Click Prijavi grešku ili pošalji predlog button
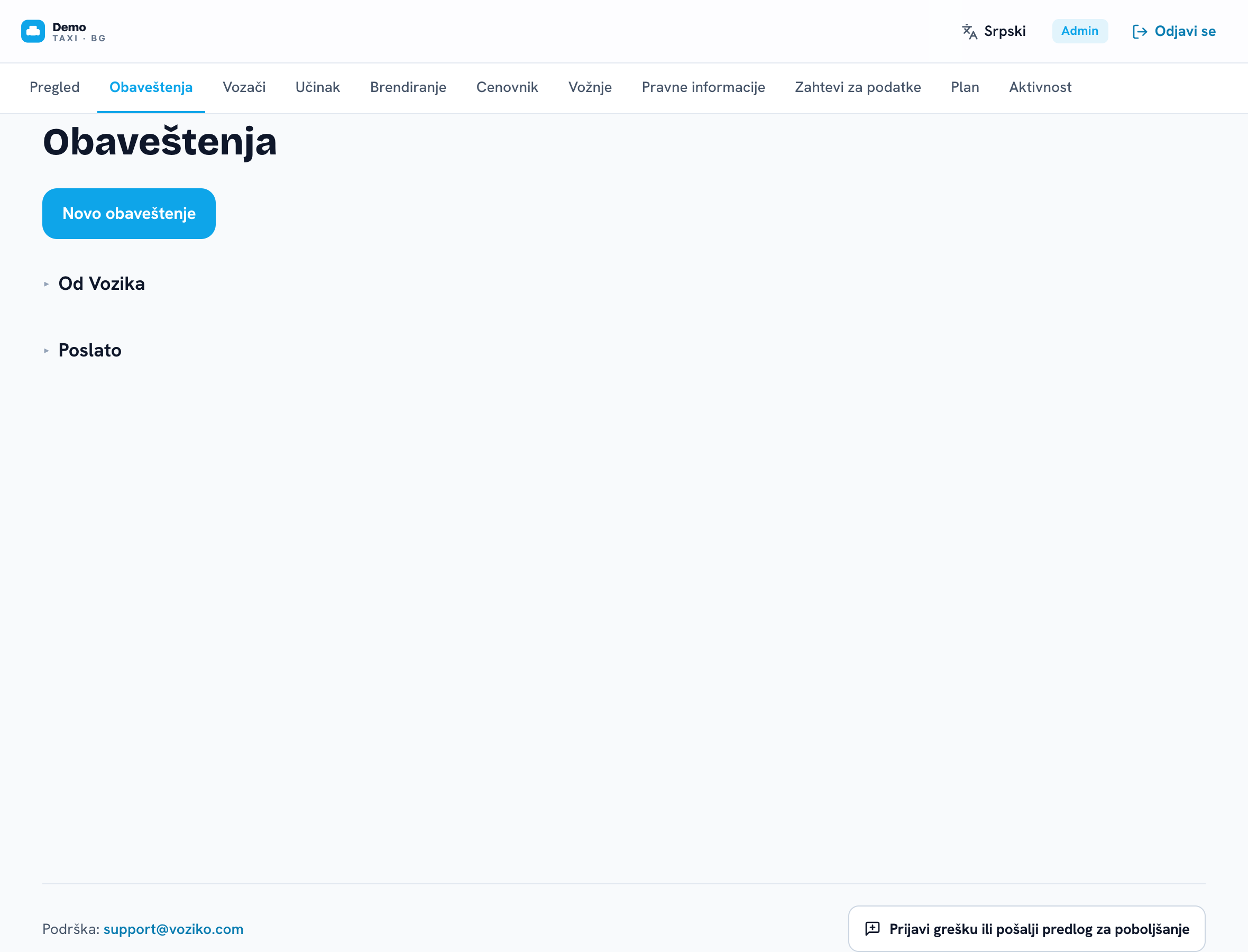 pos(1026,928)
